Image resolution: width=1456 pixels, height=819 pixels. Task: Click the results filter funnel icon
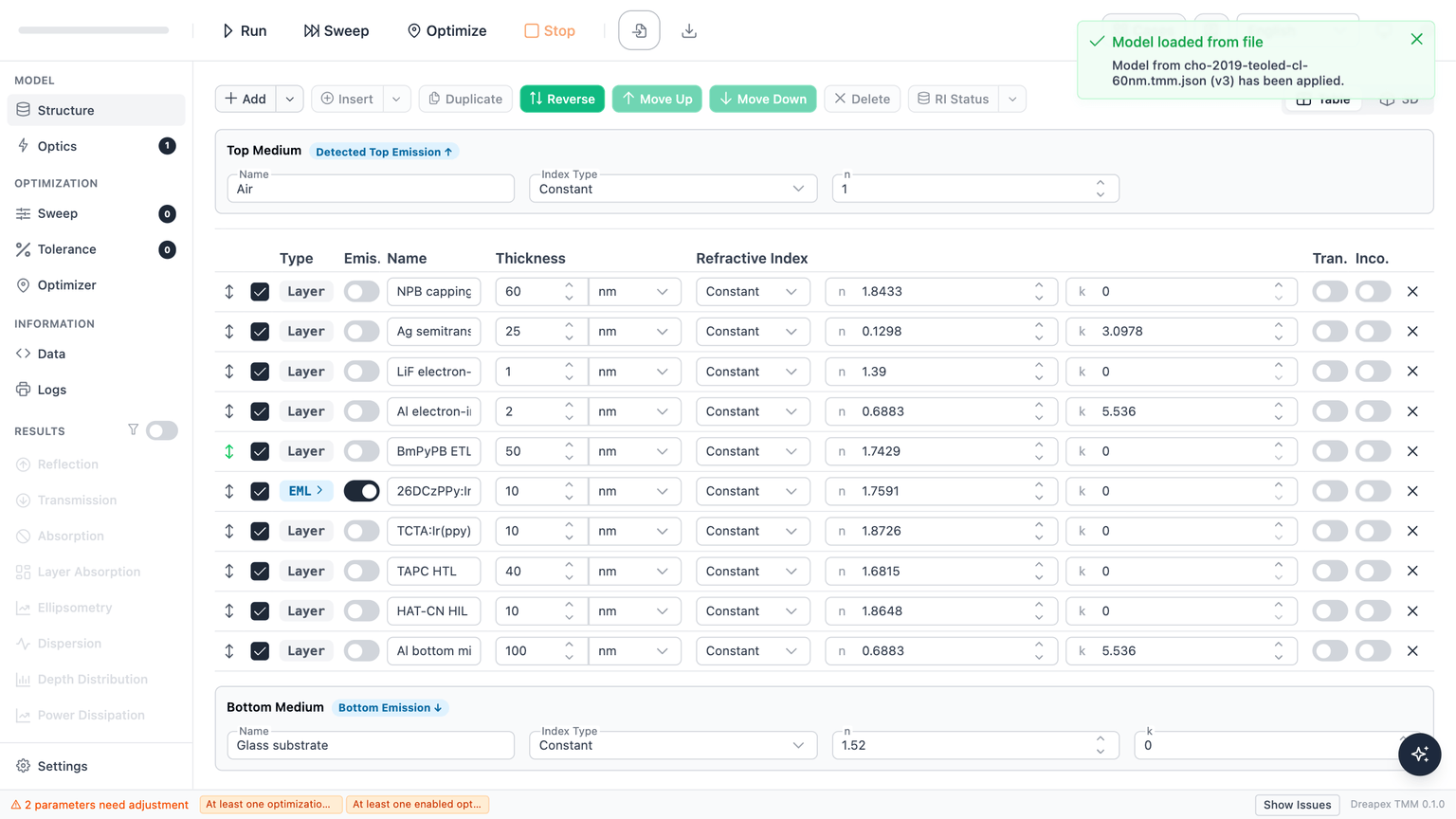point(133,430)
